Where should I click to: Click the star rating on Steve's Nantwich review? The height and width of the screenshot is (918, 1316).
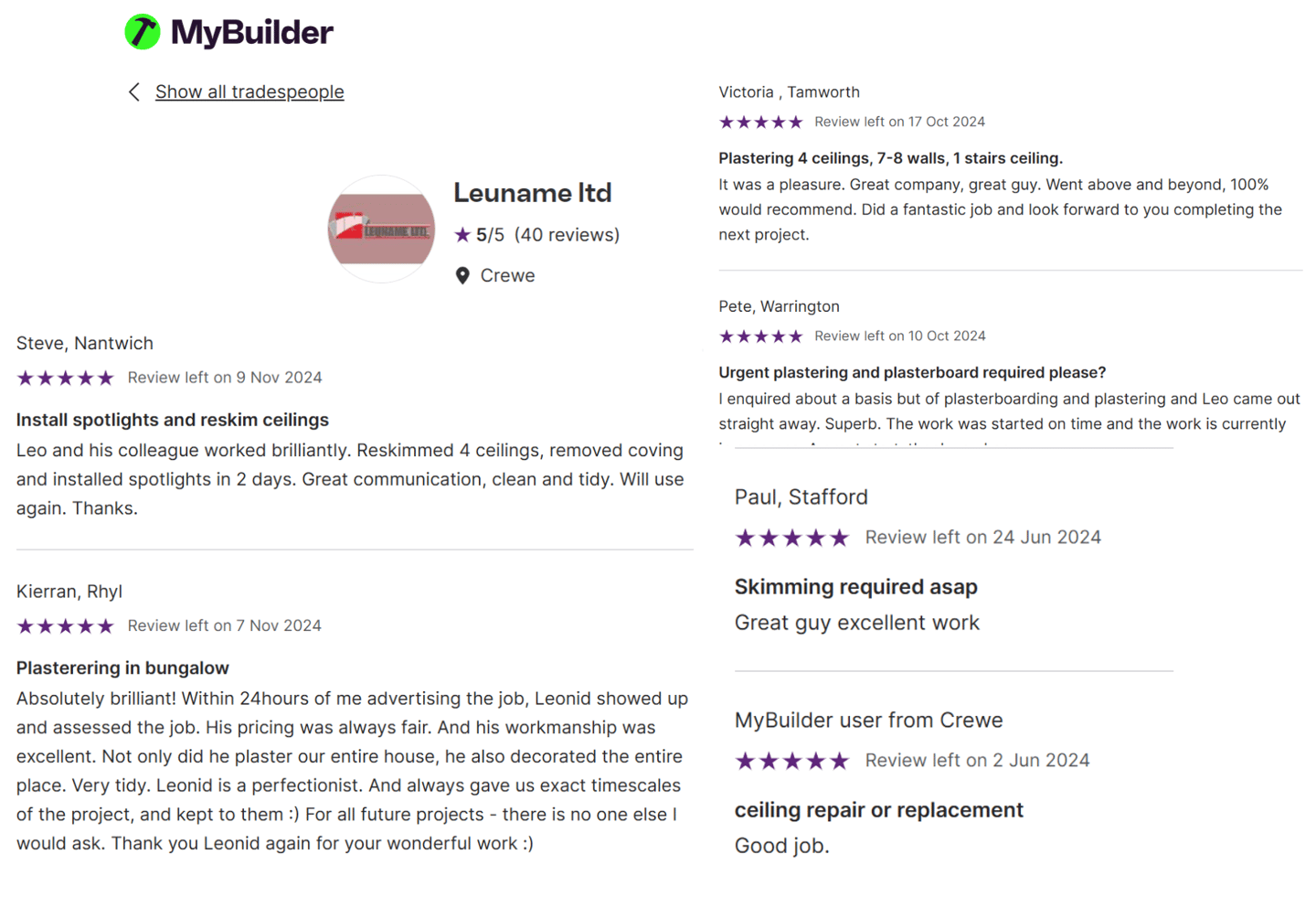click(x=65, y=378)
